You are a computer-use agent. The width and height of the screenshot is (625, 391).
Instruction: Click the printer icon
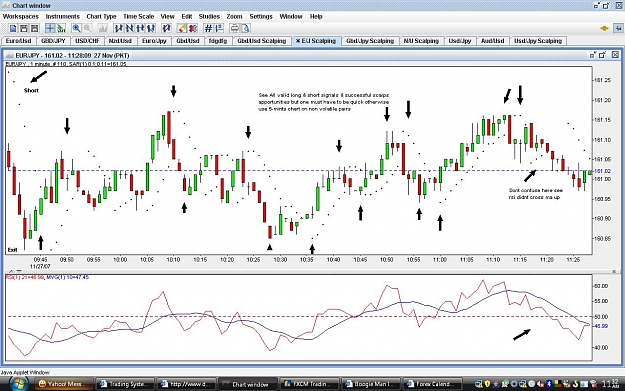click(x=235, y=28)
